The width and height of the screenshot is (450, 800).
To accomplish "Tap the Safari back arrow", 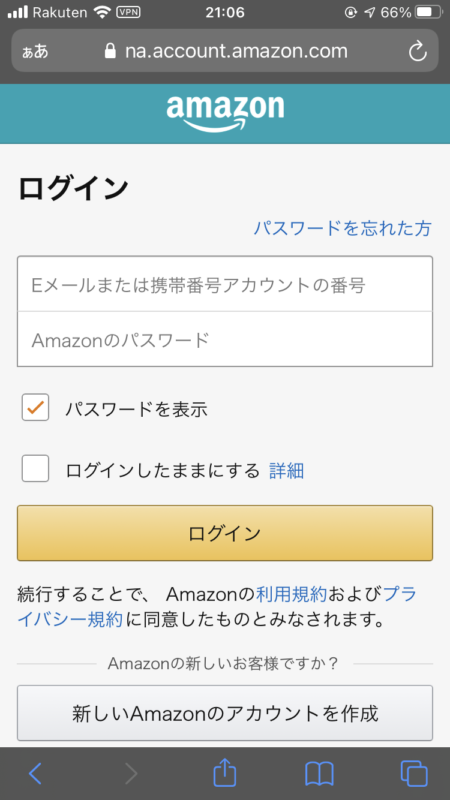I will (35, 773).
